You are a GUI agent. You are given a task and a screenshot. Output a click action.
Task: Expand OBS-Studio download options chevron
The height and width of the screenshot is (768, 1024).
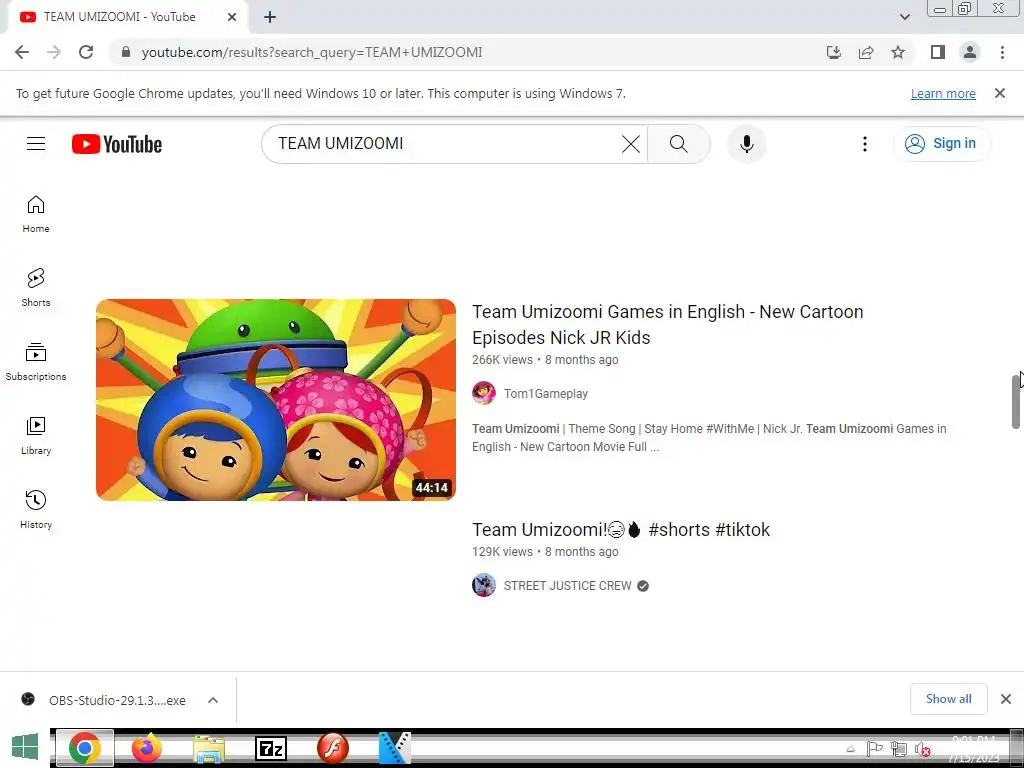point(213,700)
